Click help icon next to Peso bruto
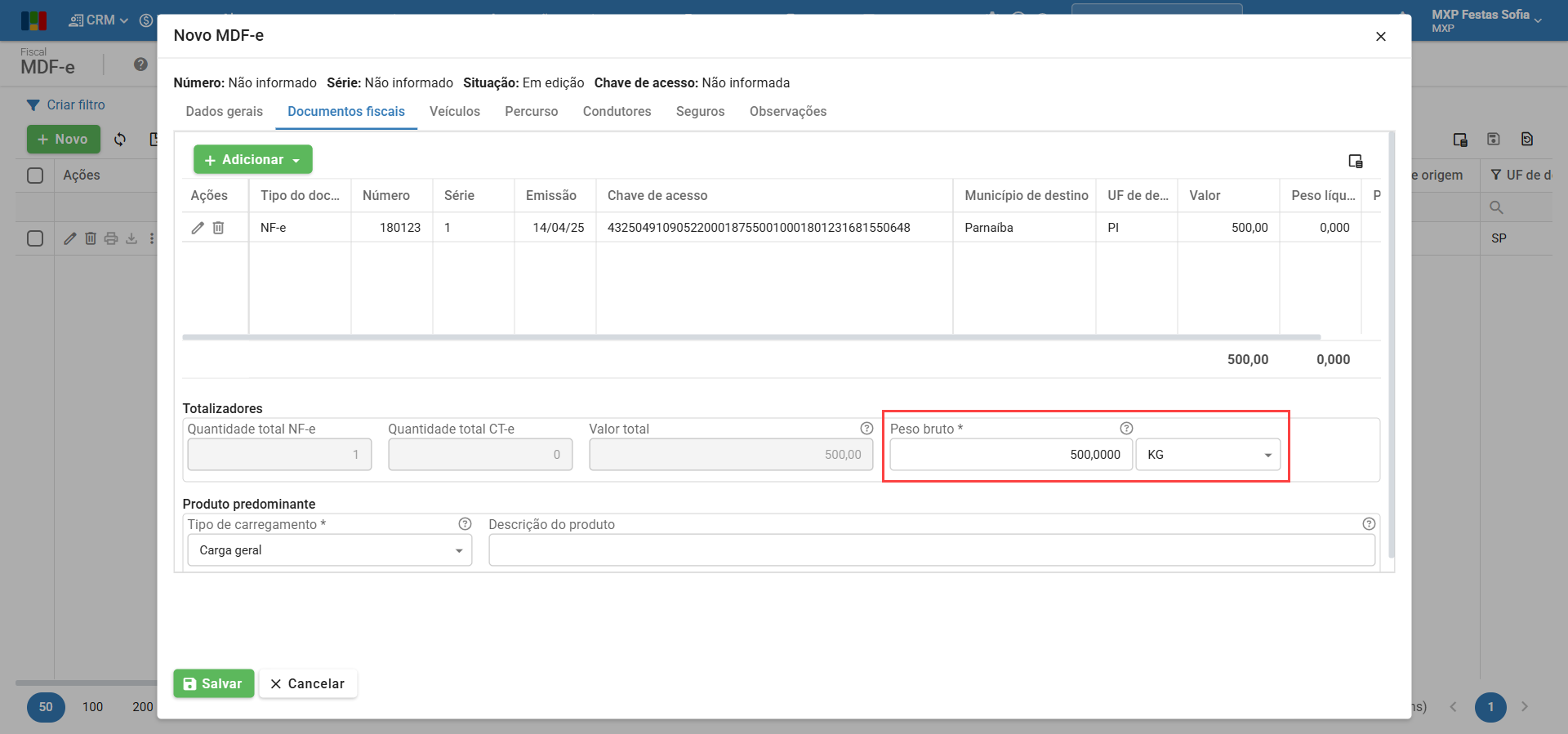This screenshot has width=1568, height=734. click(x=1126, y=429)
